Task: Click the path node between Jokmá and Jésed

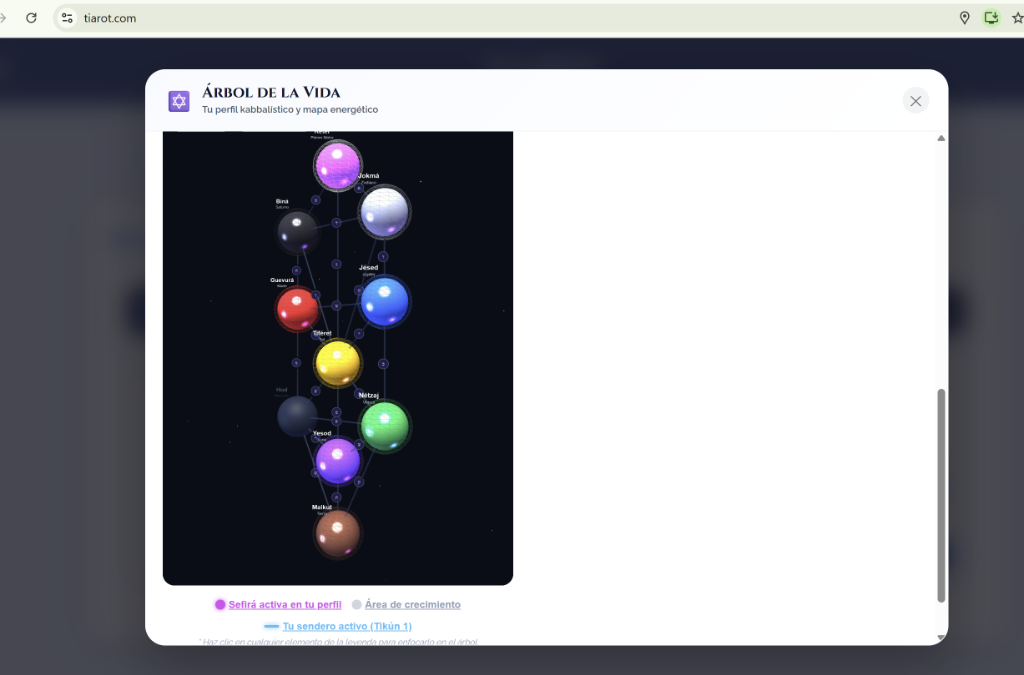Action: [383, 257]
